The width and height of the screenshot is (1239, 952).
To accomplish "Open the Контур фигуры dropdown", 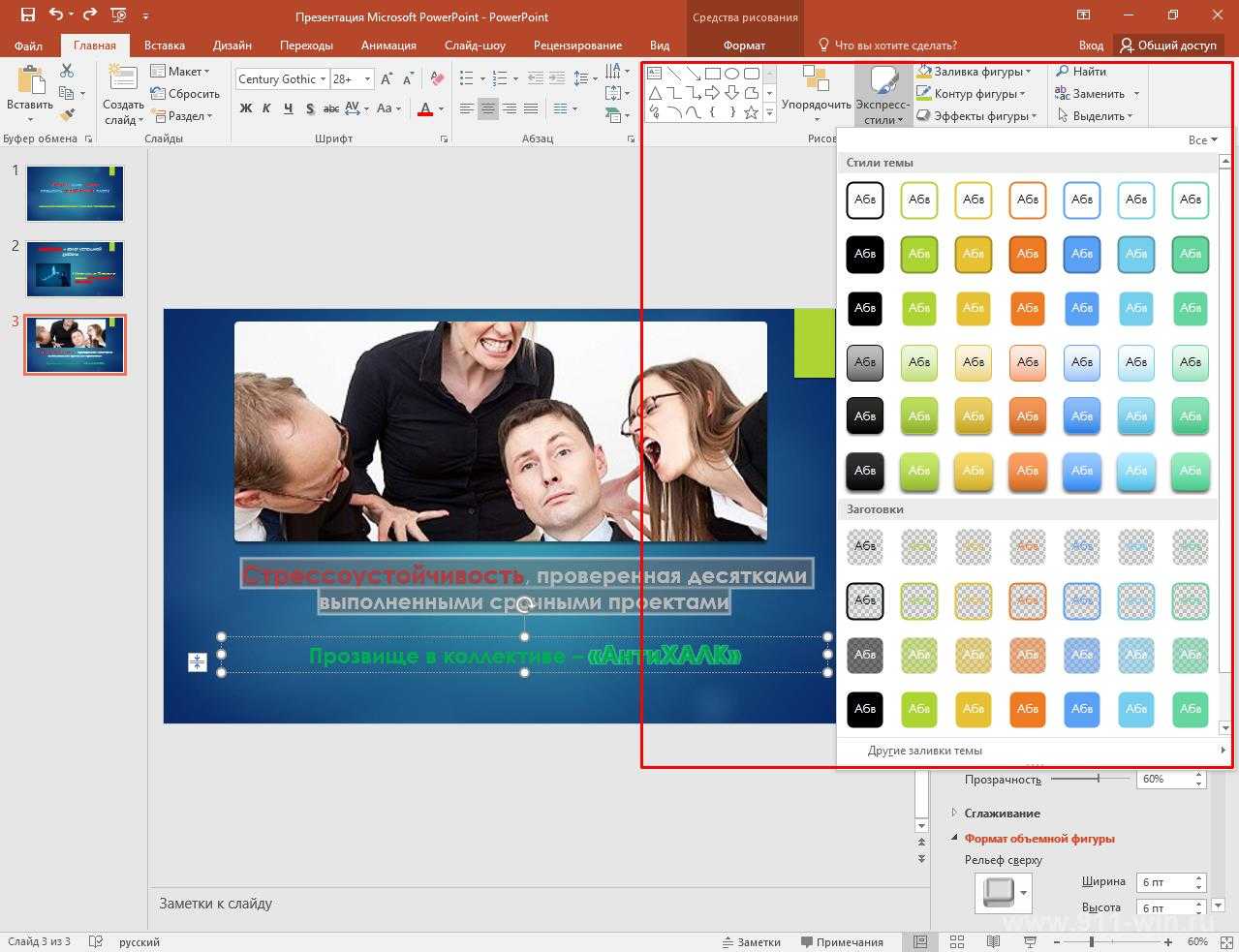I will coord(973,94).
